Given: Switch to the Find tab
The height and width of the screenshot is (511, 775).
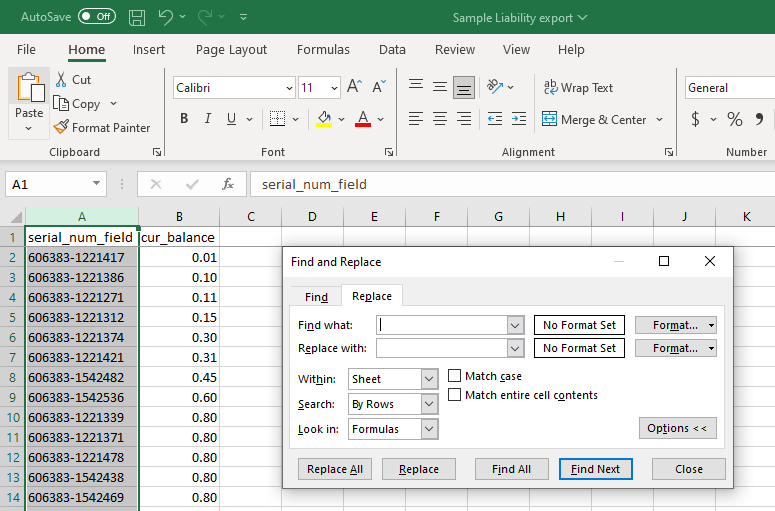Looking at the screenshot, I should [x=316, y=297].
